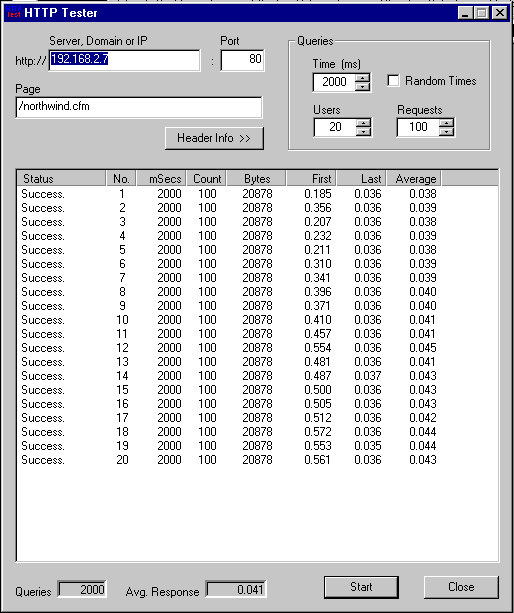Click the Bytes column header
514x613 pixels.
(x=256, y=178)
